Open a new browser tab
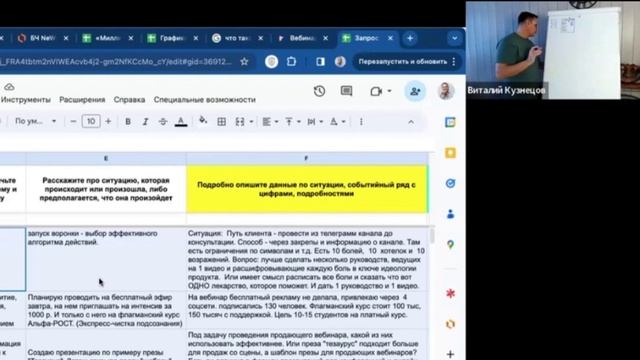640x360 pixels. click(410, 38)
